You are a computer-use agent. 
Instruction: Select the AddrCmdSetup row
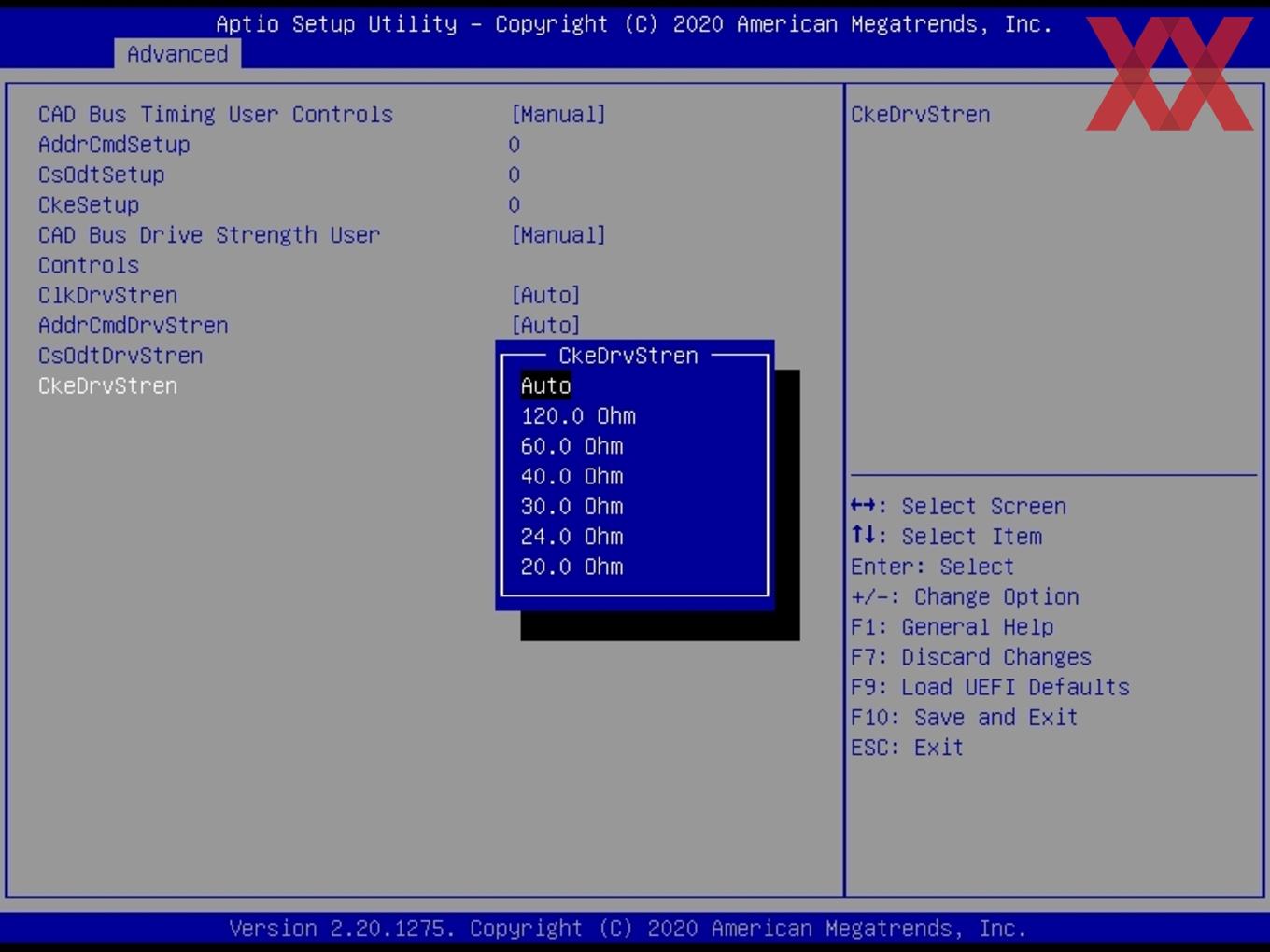[114, 145]
